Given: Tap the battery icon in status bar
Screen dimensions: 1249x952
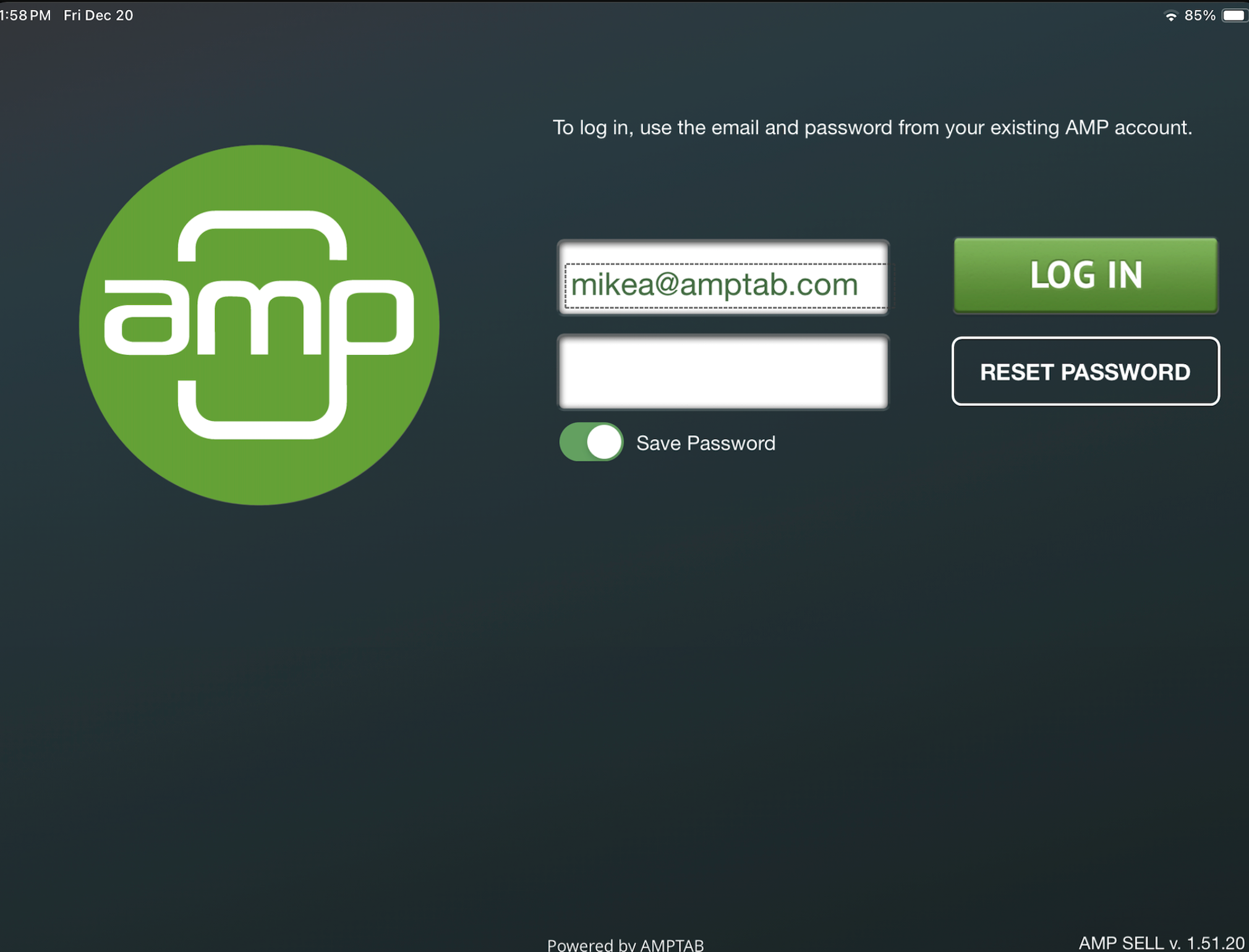Looking at the screenshot, I should click(x=1234, y=15).
